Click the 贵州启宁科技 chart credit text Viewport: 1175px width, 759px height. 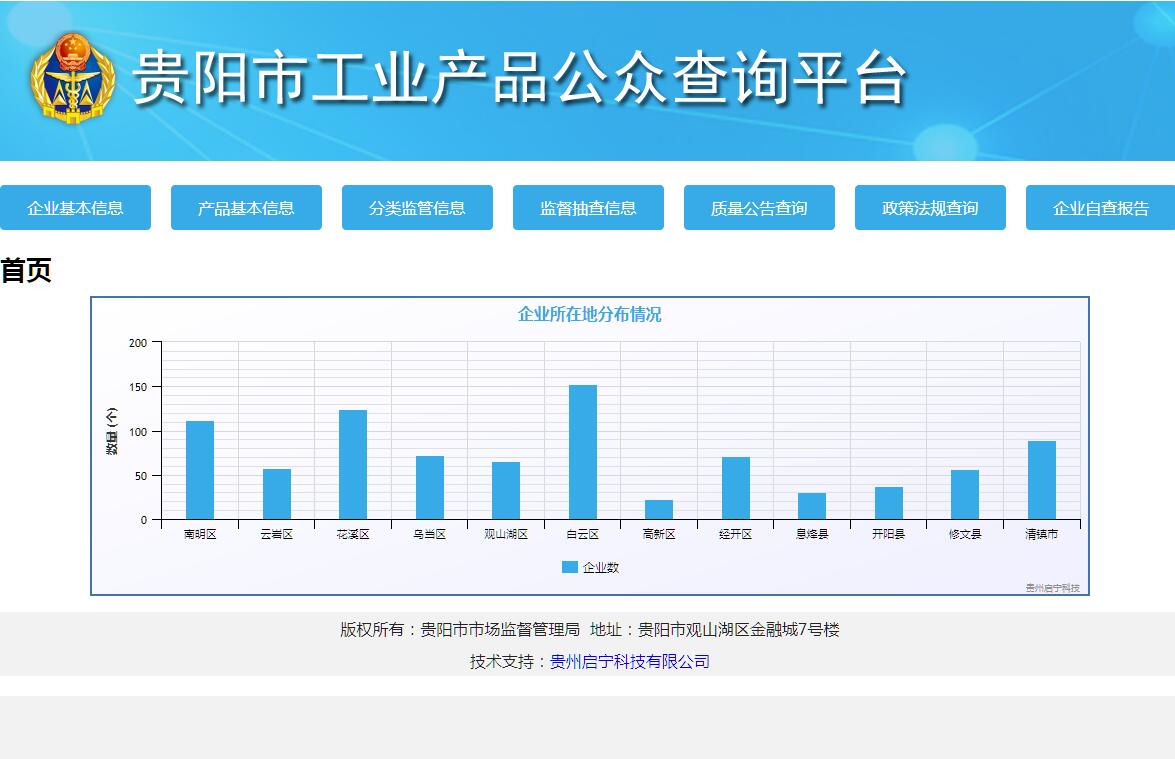(x=1052, y=588)
